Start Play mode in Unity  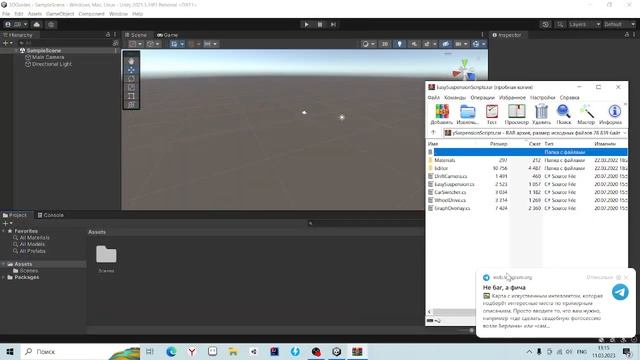tap(307, 24)
